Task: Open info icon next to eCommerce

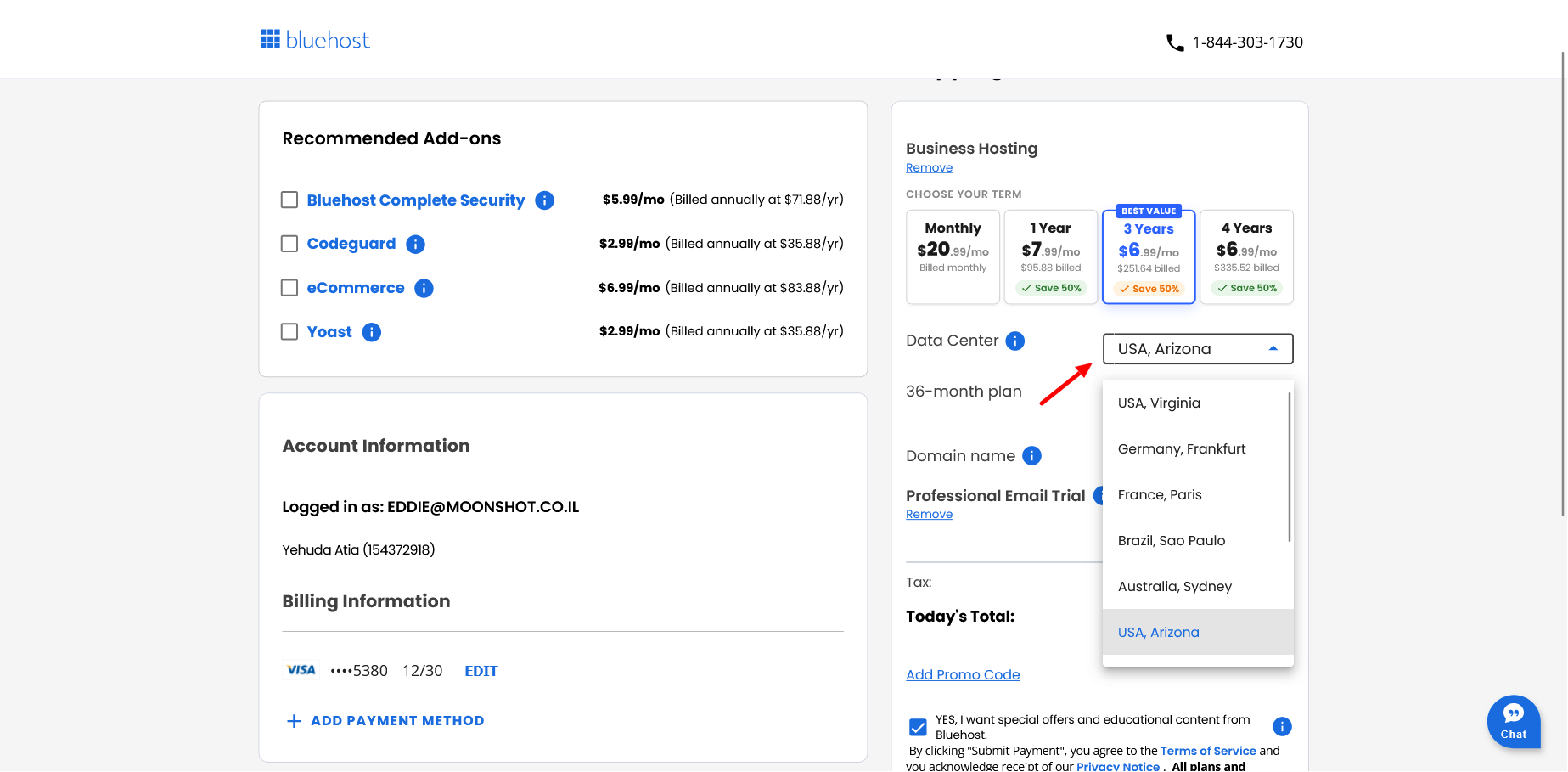Action: [424, 288]
